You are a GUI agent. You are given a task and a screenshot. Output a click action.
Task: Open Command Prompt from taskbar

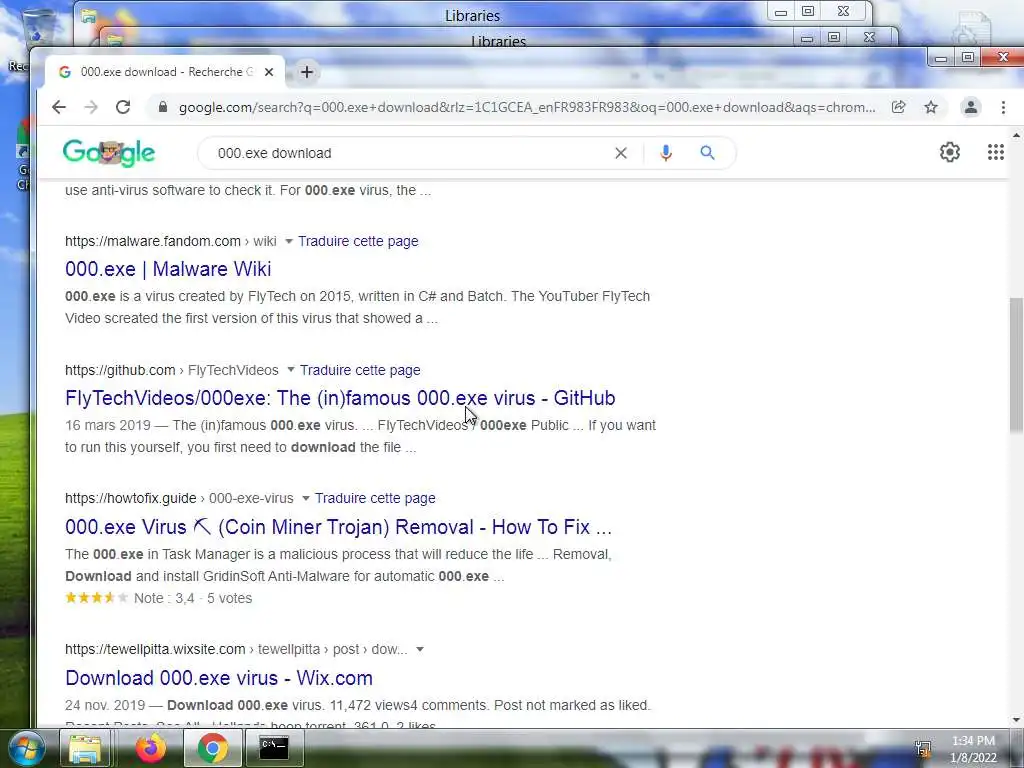point(274,748)
